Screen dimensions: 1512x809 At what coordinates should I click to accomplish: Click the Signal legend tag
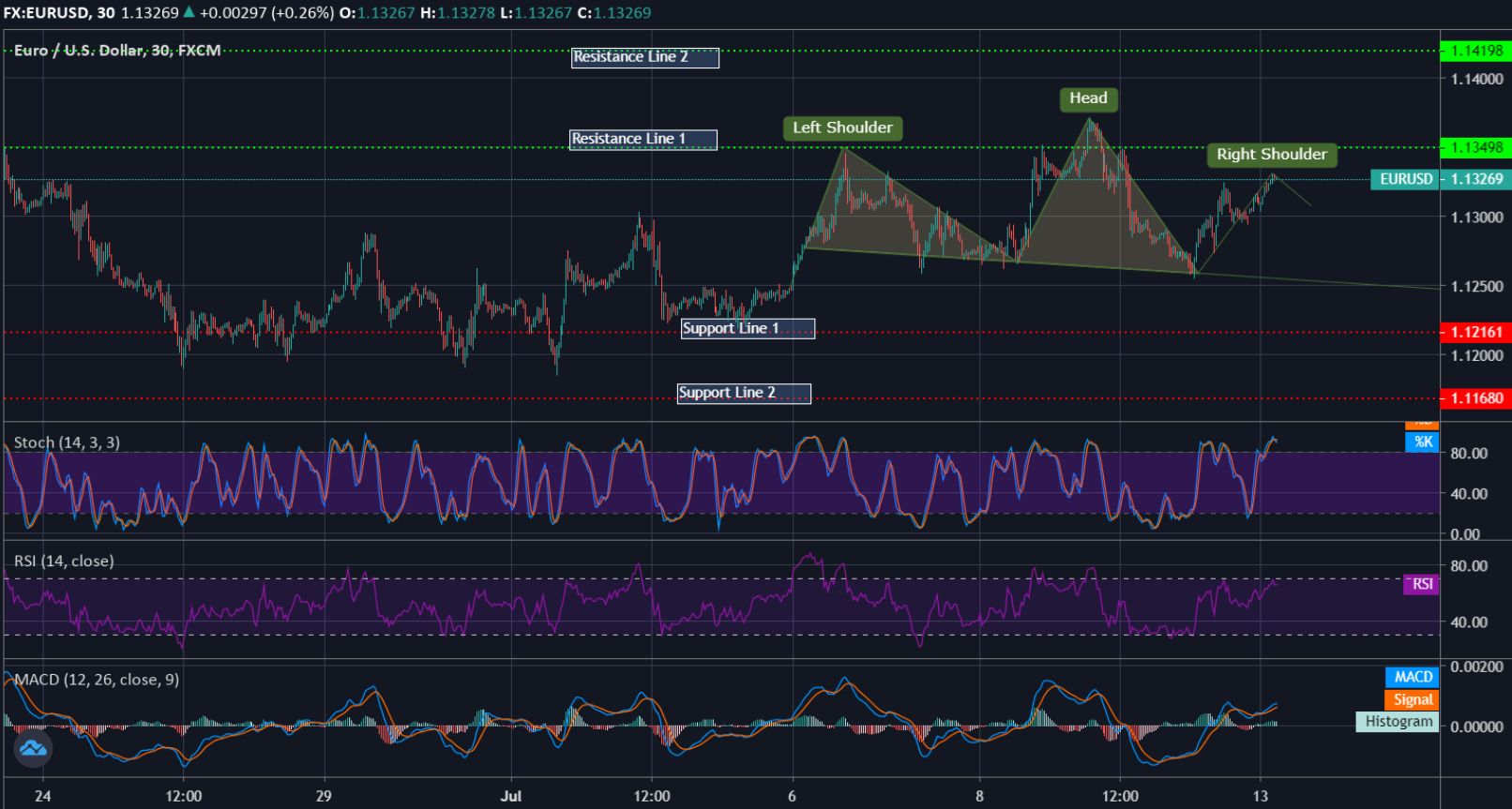coord(1412,699)
